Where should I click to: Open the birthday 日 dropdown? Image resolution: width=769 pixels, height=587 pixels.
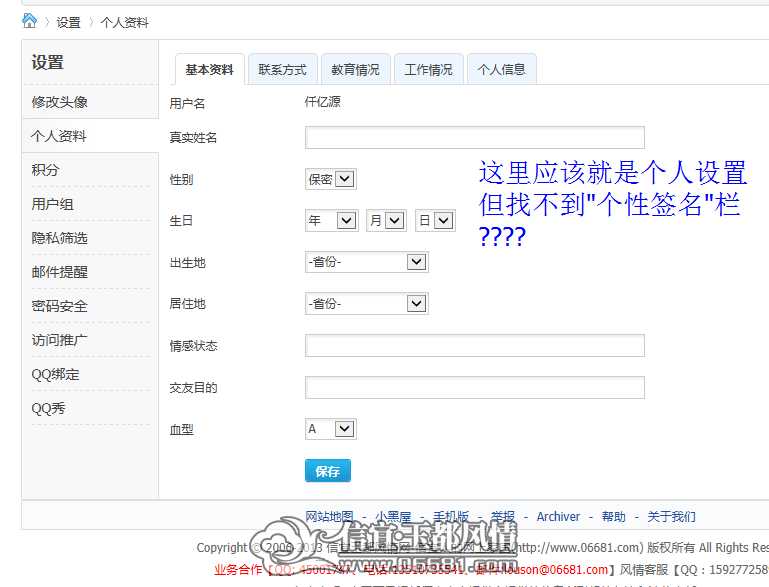click(435, 221)
